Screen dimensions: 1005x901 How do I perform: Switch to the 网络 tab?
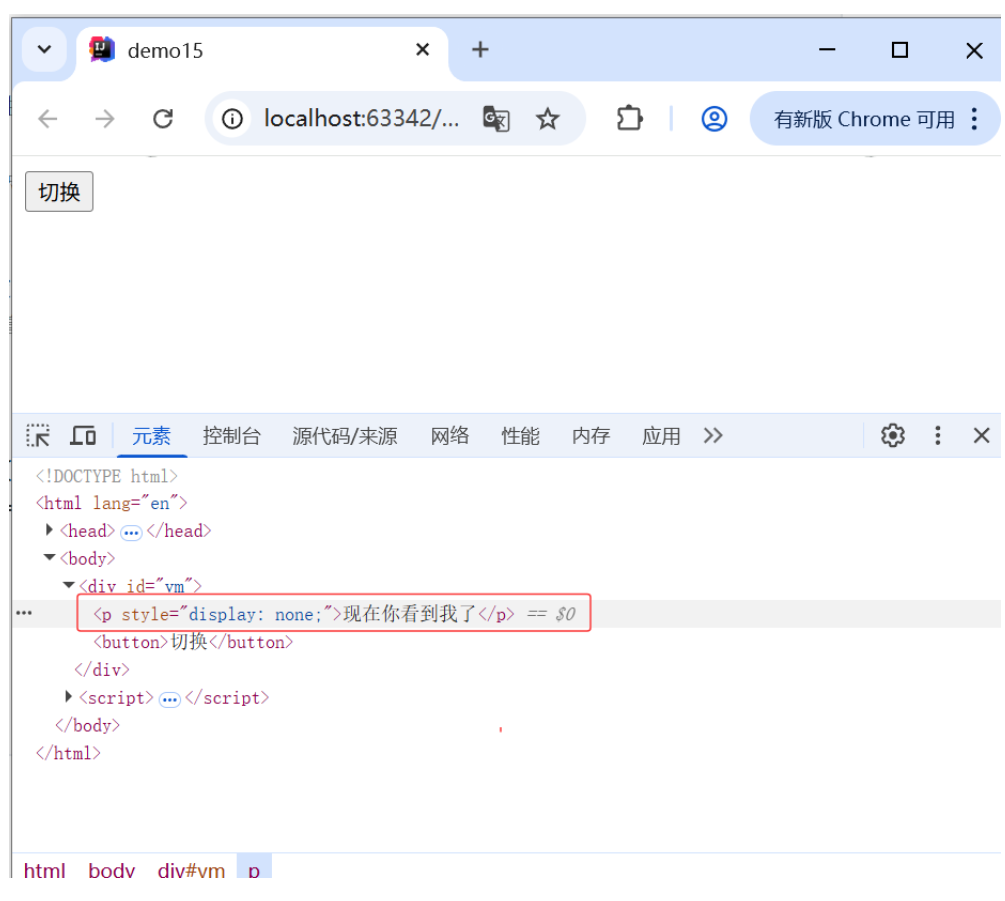click(x=449, y=436)
